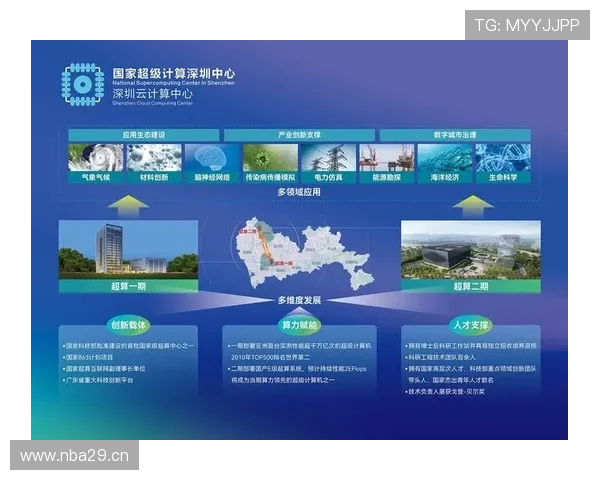Click the 人才支撑 badge
The image size is (600, 480).
471,325
